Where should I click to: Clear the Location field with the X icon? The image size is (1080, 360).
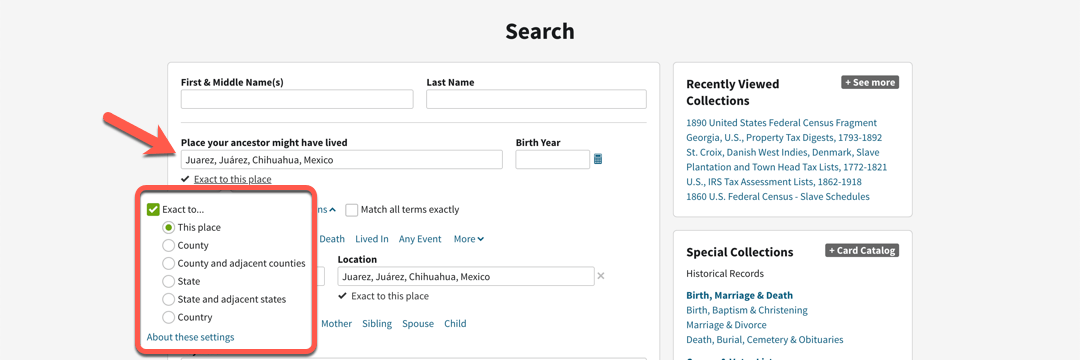click(x=601, y=276)
